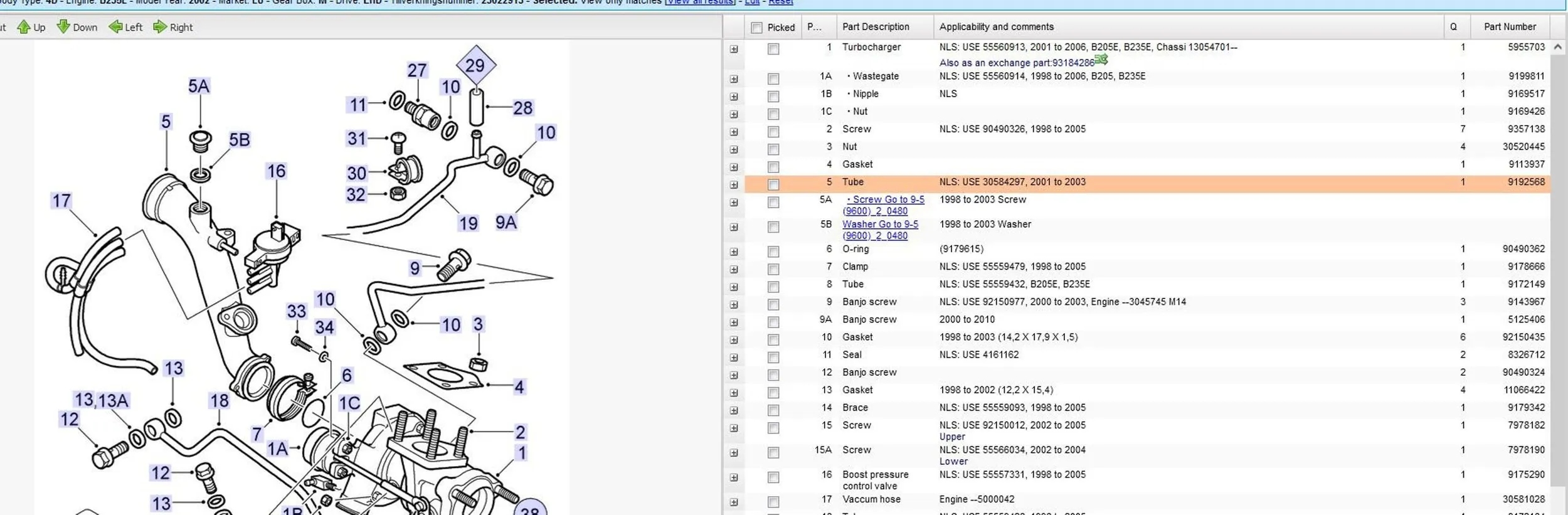Click the green Up arrow icon

(24, 27)
